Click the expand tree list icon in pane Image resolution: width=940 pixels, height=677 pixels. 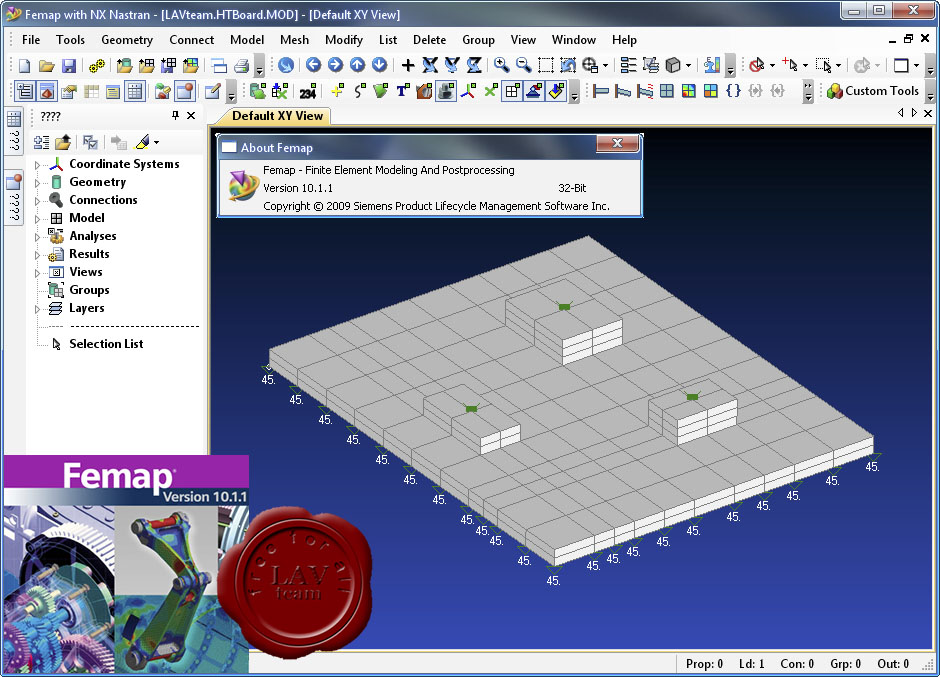tap(41, 142)
